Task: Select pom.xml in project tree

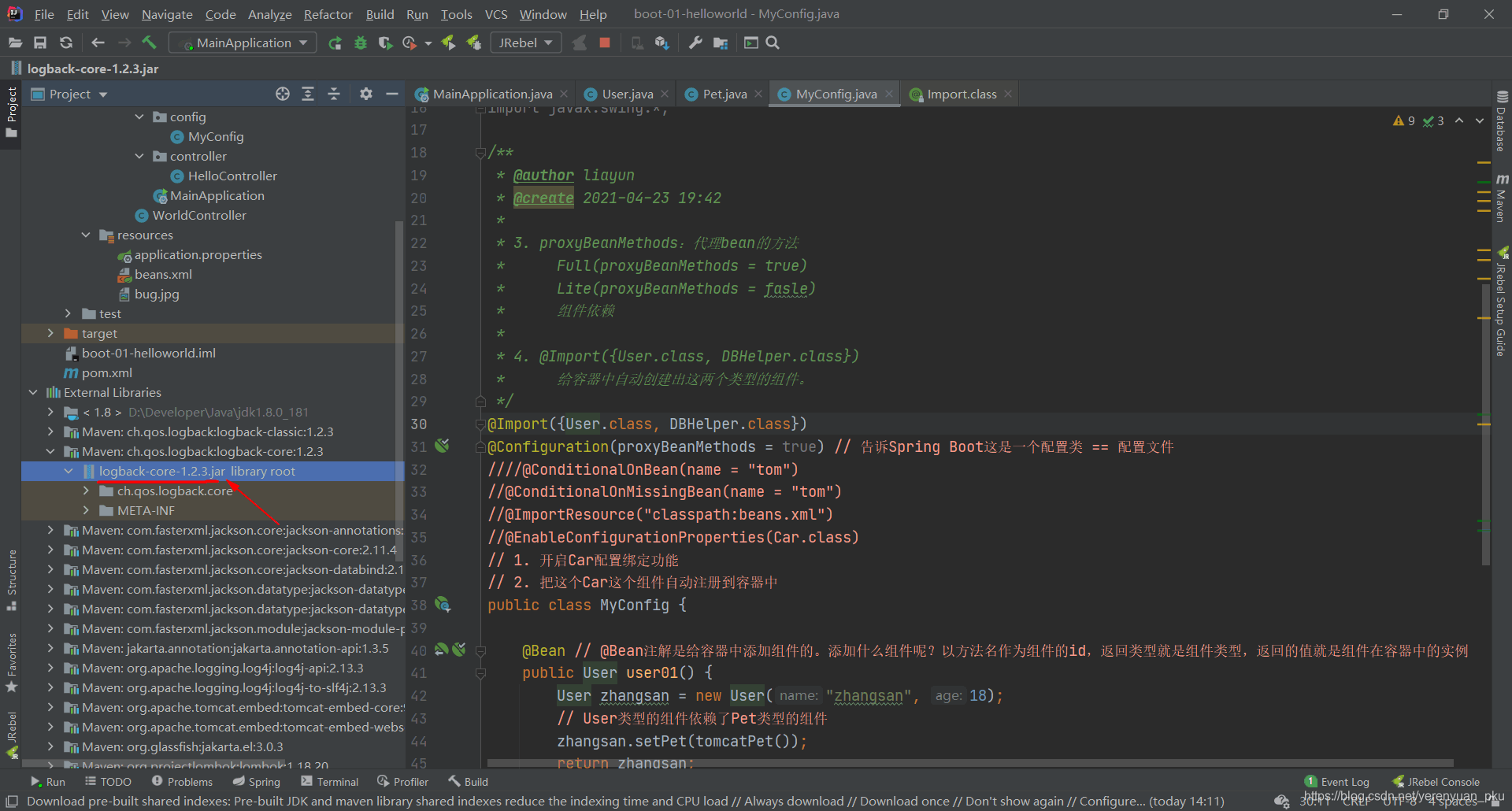Action: 106,372
